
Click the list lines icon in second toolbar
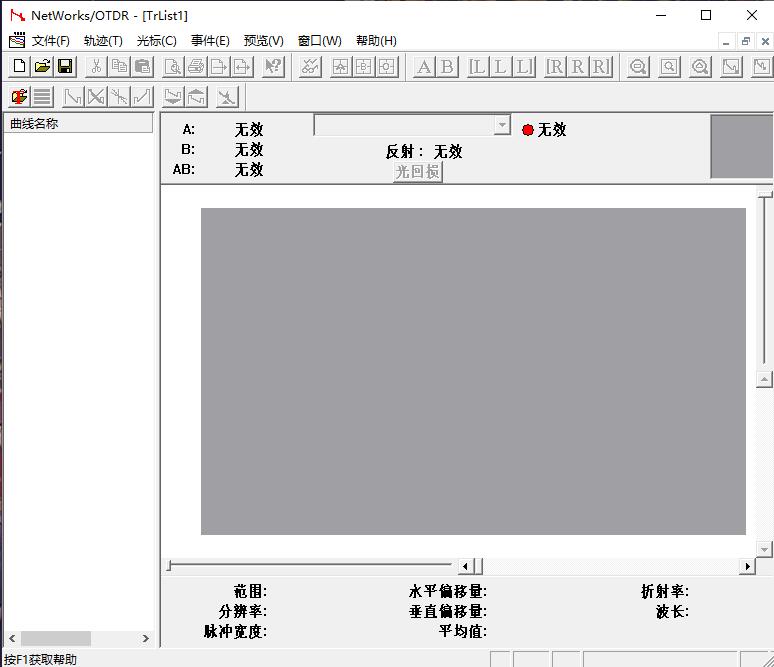(42, 97)
